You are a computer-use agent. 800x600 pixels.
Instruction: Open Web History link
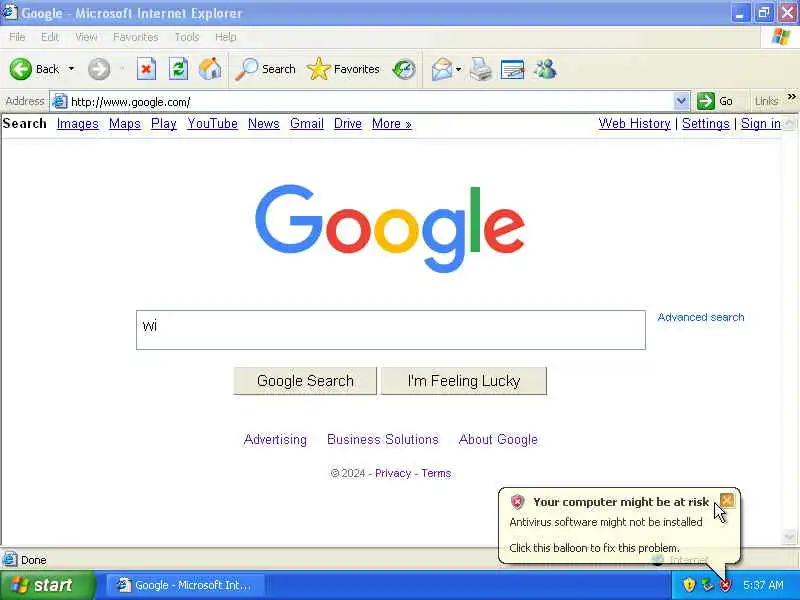point(634,123)
